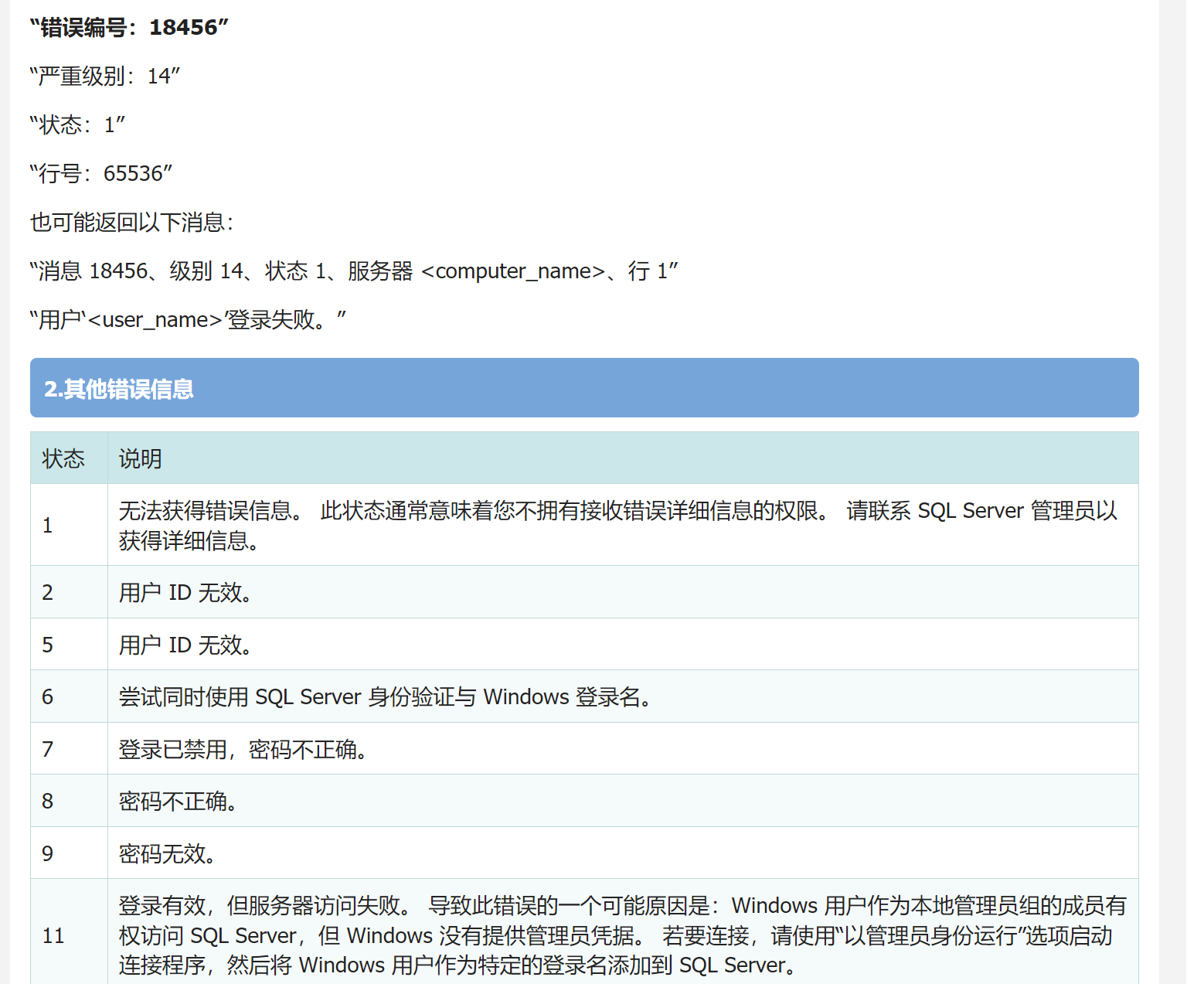1204x984 pixels.
Task: Click the '说明' table column header
Action: (623, 458)
